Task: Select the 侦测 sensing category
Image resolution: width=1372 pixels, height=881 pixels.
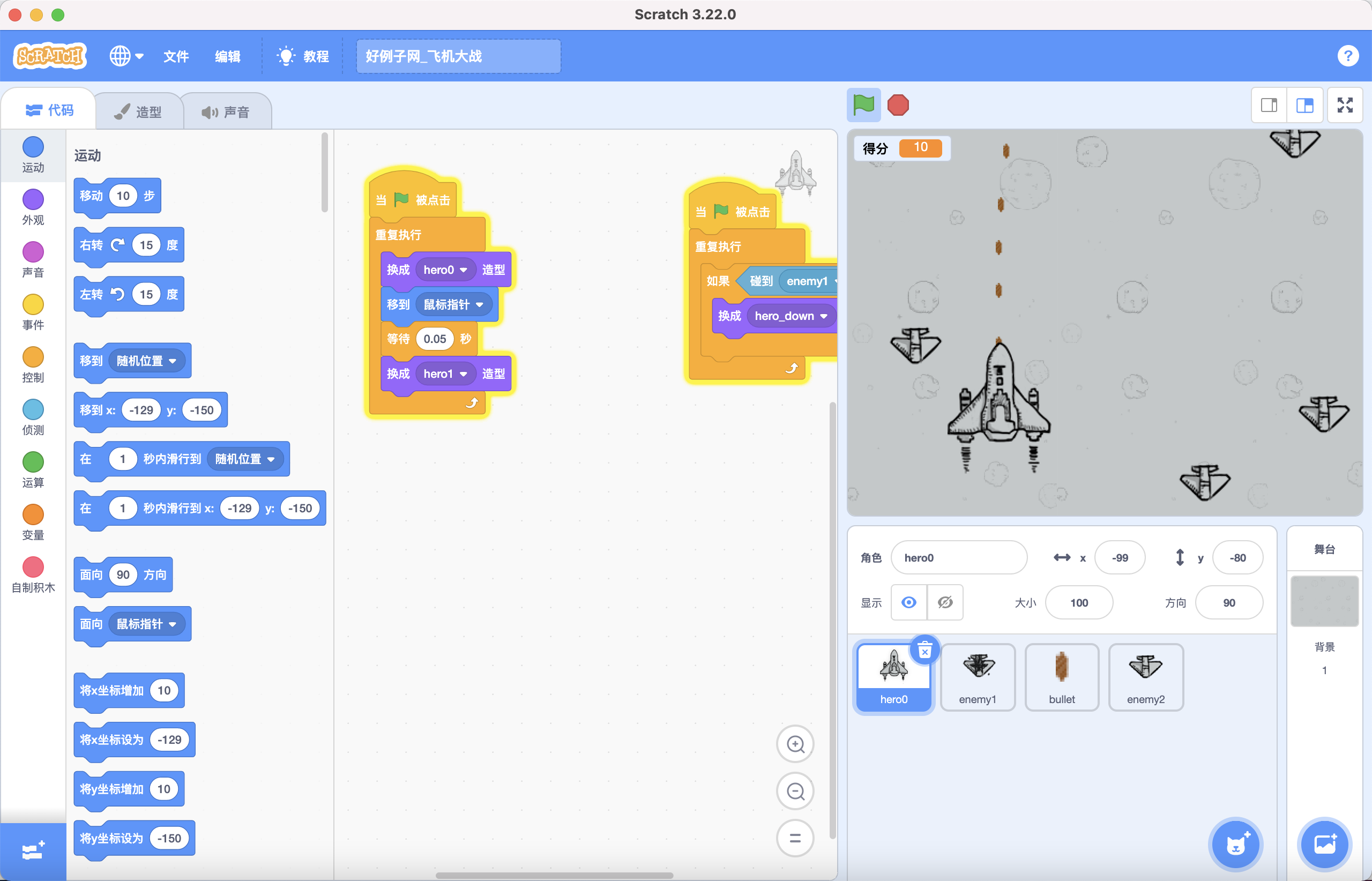Action: click(x=33, y=417)
